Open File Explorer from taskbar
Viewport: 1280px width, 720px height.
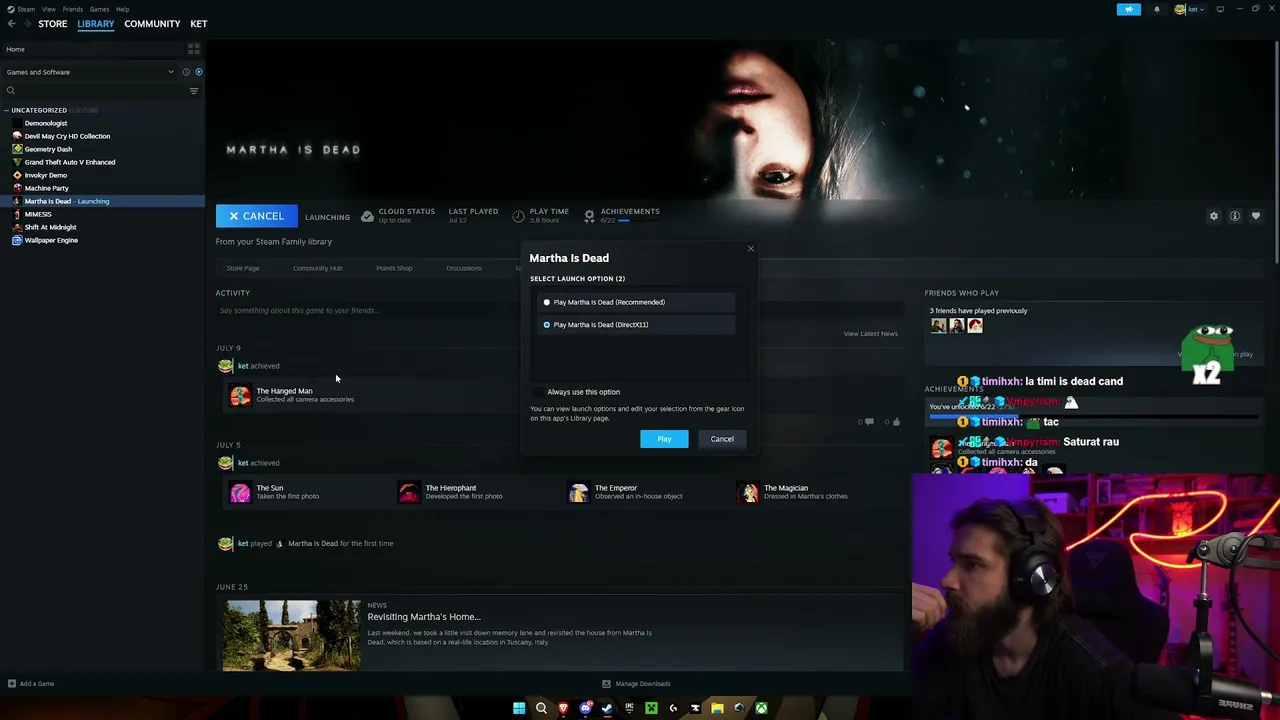[717, 708]
